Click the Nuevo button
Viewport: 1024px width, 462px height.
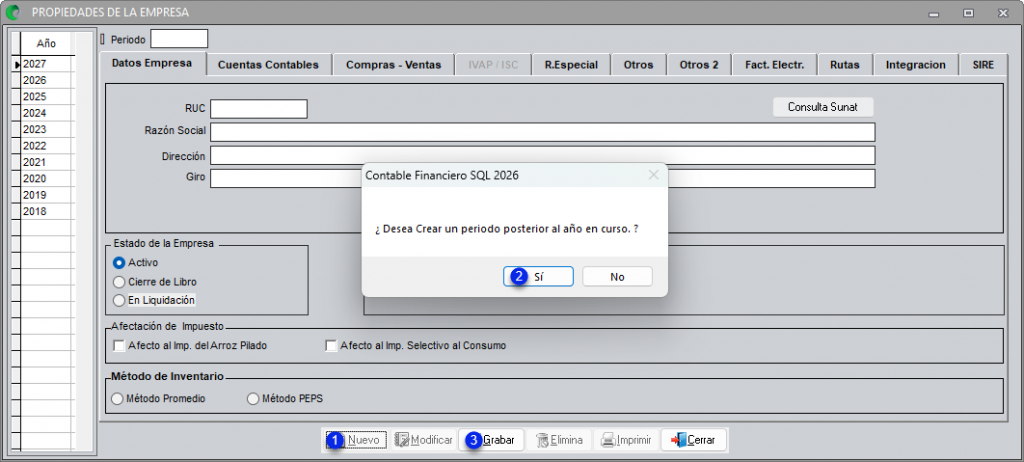pos(357,440)
